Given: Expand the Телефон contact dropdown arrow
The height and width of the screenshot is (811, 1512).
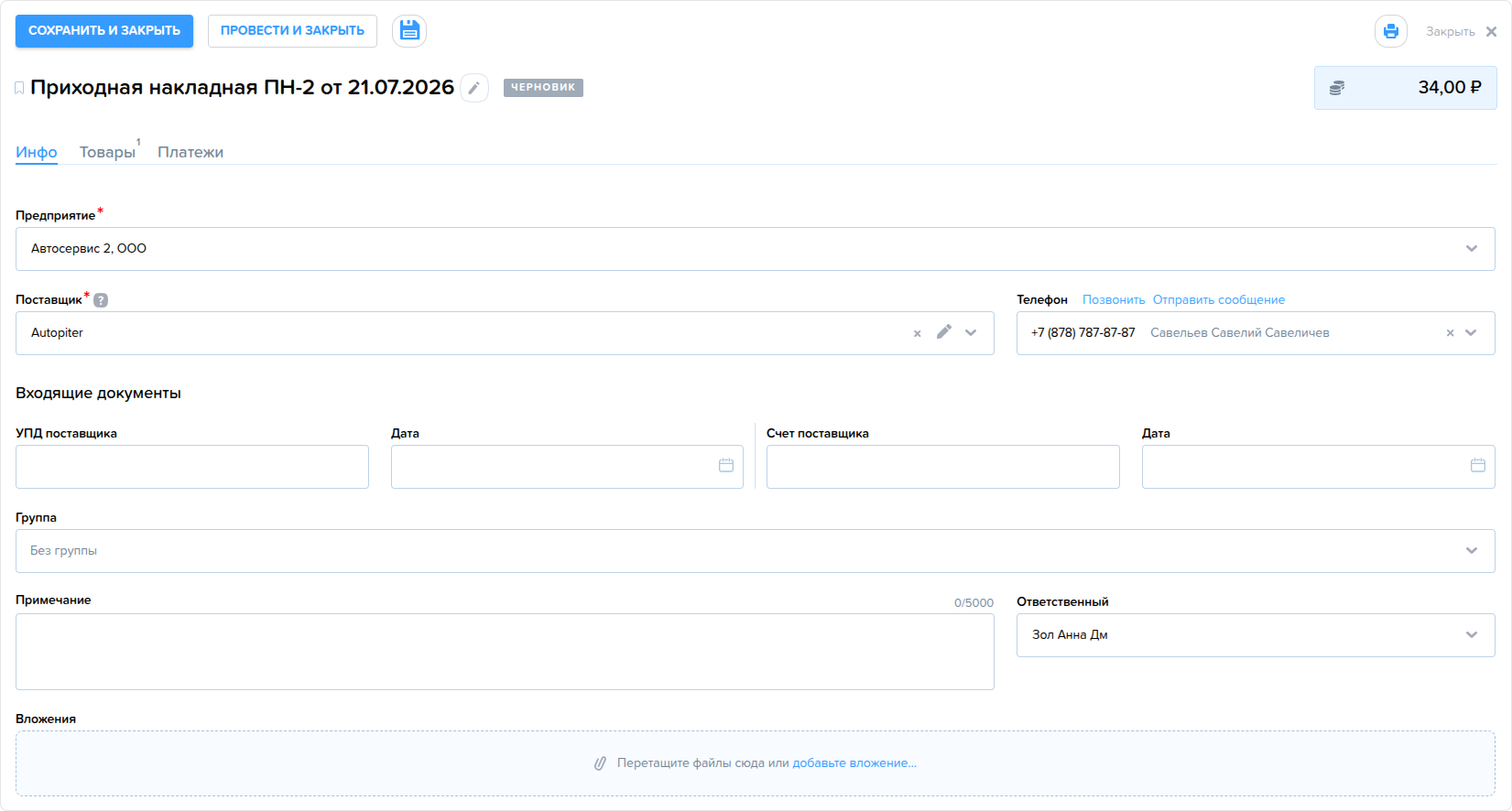Looking at the screenshot, I should [1471, 333].
